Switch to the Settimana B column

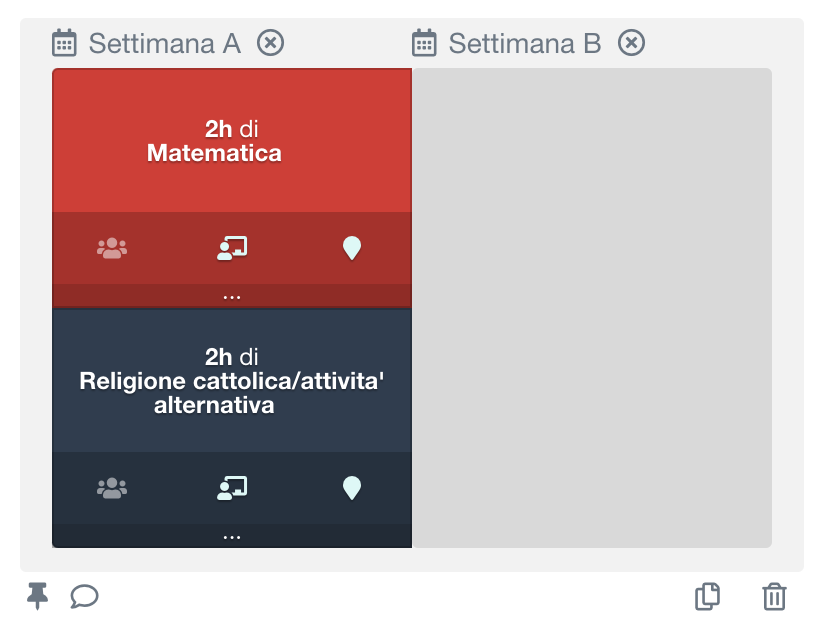tap(527, 43)
